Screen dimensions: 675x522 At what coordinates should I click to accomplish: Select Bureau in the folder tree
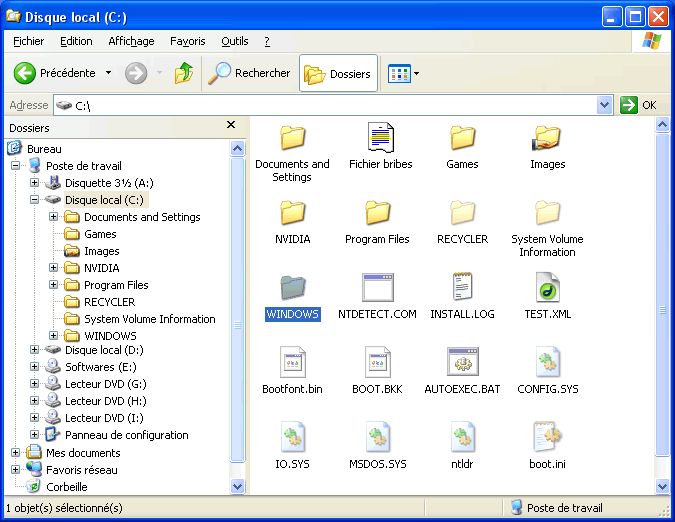44,149
